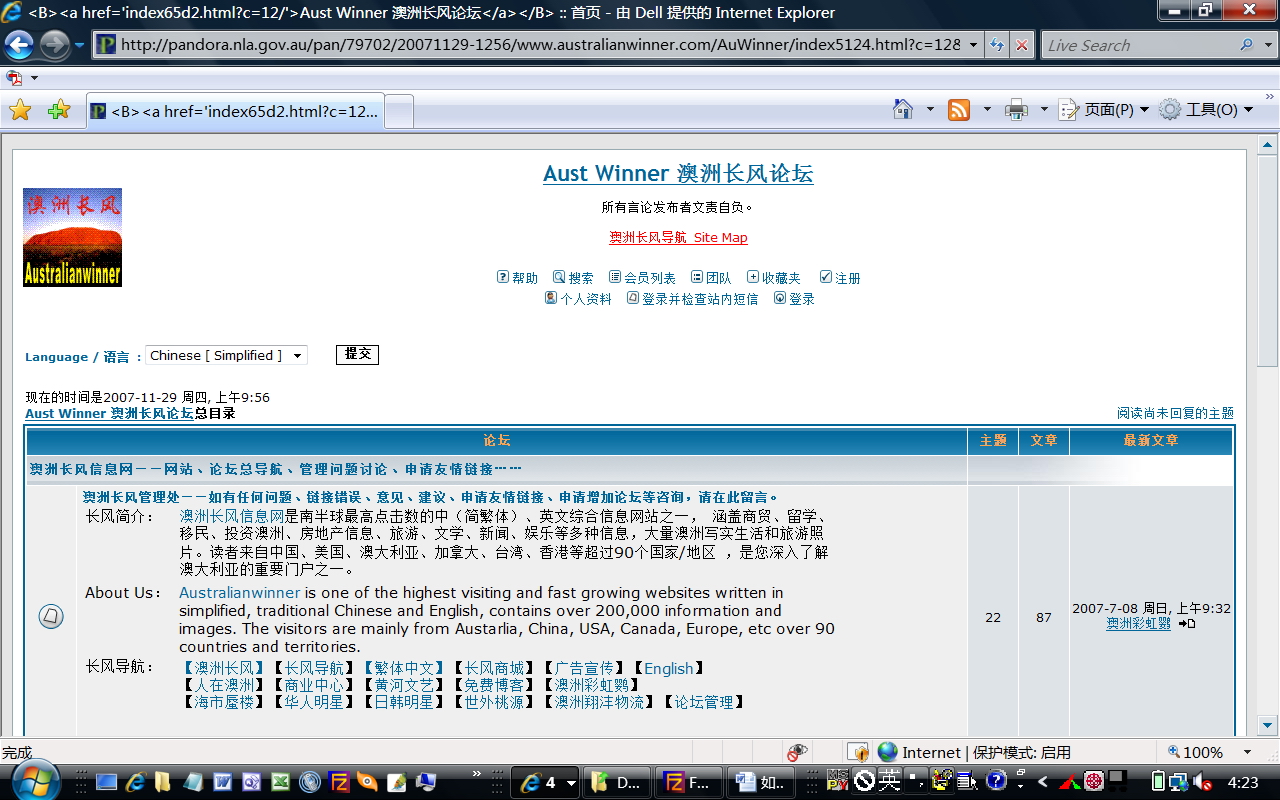Click scroll-down arrow of the page scrollbar
This screenshot has height=800, width=1280.
click(1268, 726)
